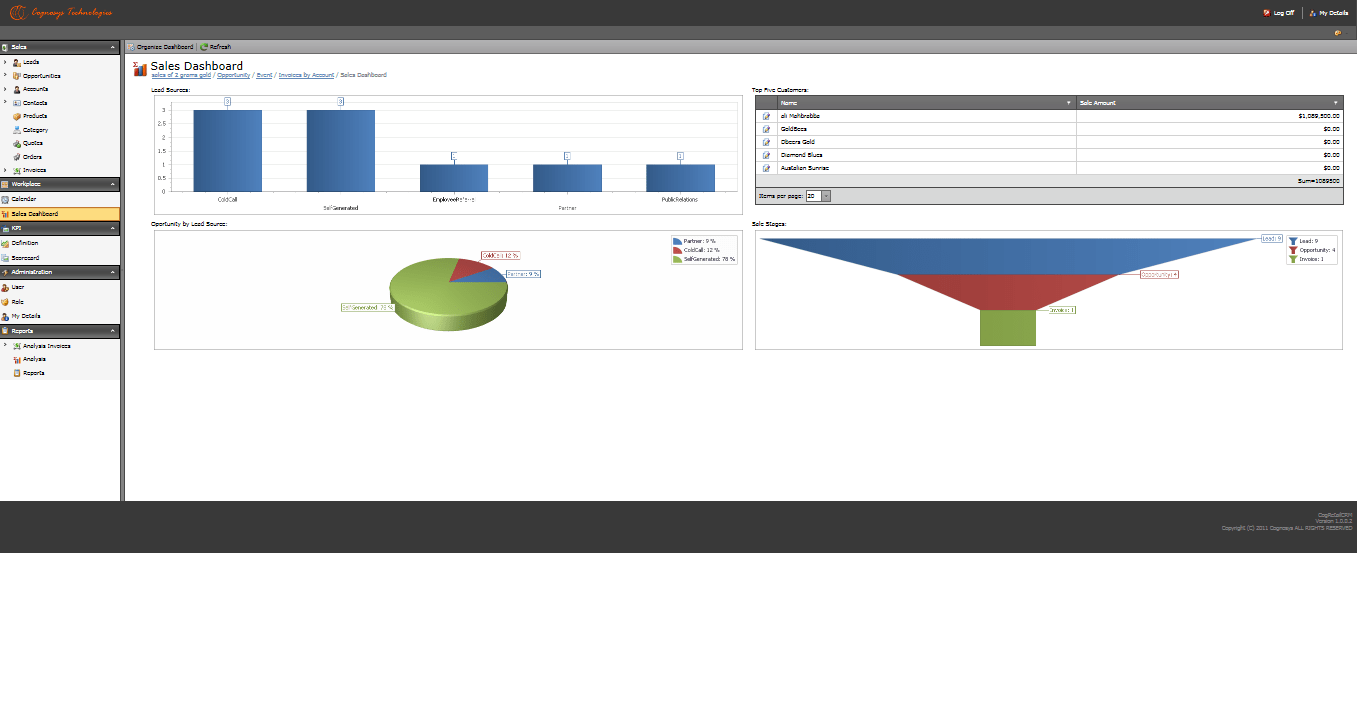This screenshot has width=1368, height=714.
Task: Open Scorecard under the KPI section
Action: 25,257
